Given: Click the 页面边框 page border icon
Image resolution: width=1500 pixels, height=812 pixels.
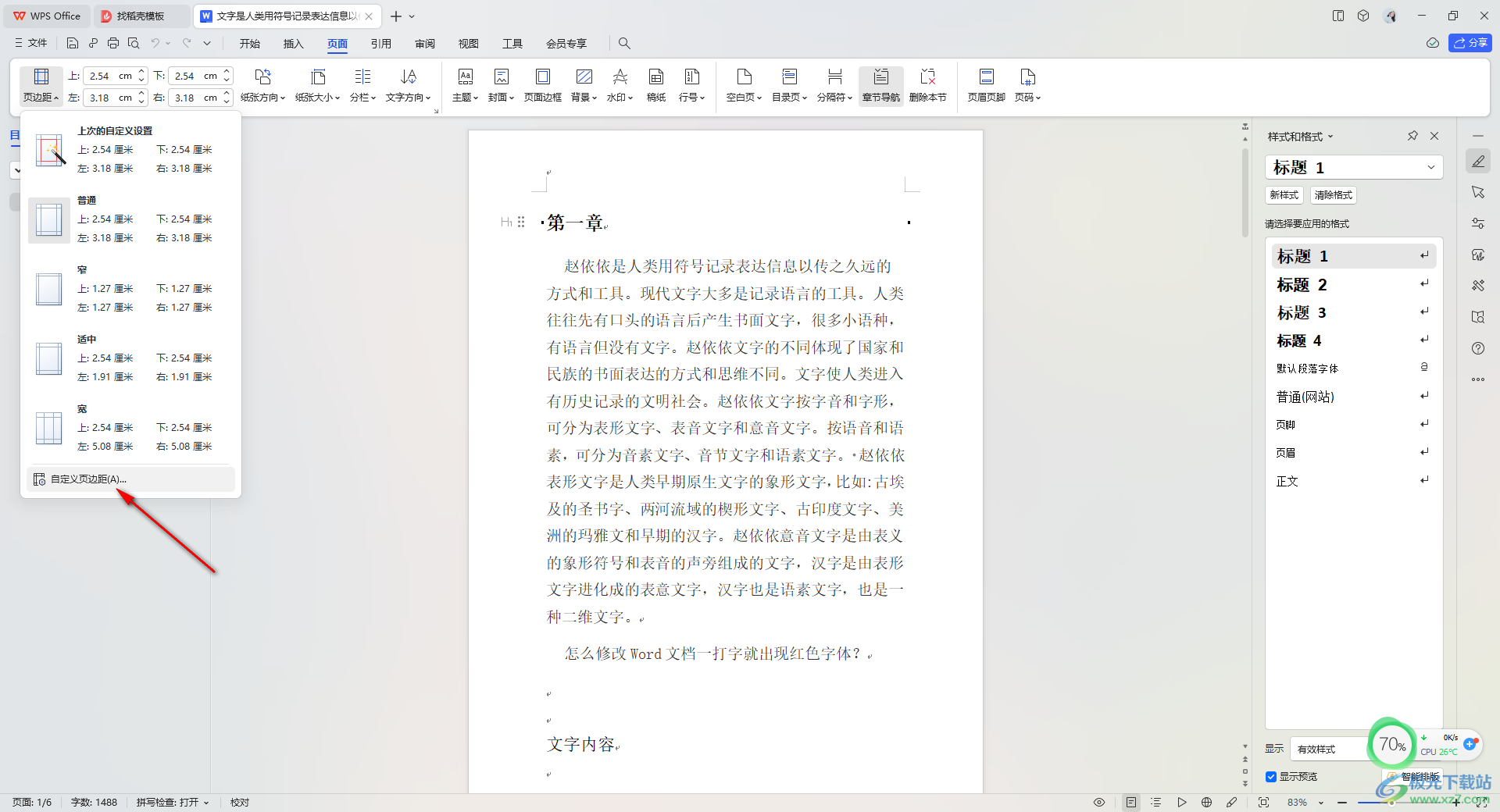Looking at the screenshot, I should [542, 85].
